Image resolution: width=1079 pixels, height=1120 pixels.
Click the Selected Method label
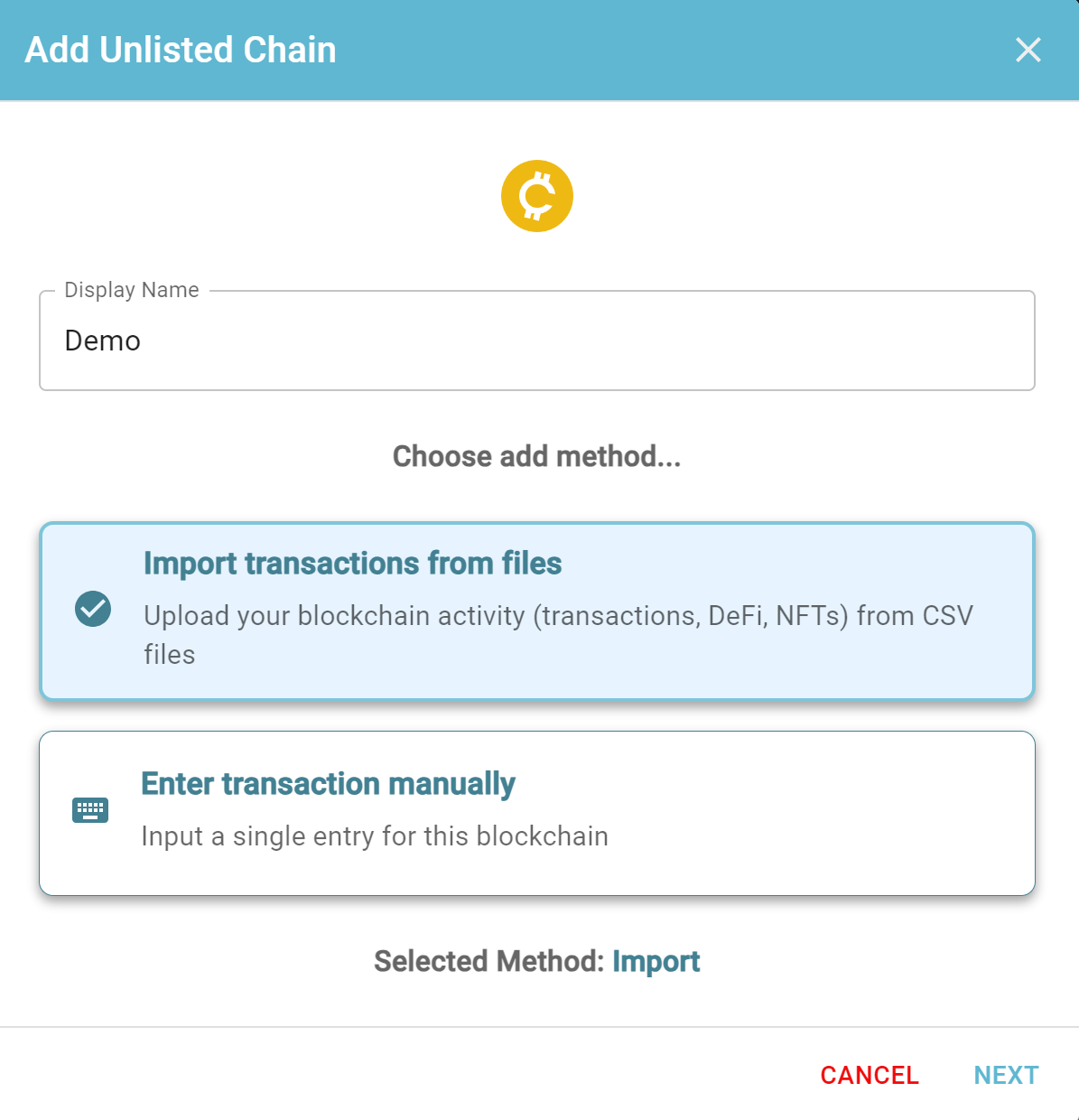point(489,961)
